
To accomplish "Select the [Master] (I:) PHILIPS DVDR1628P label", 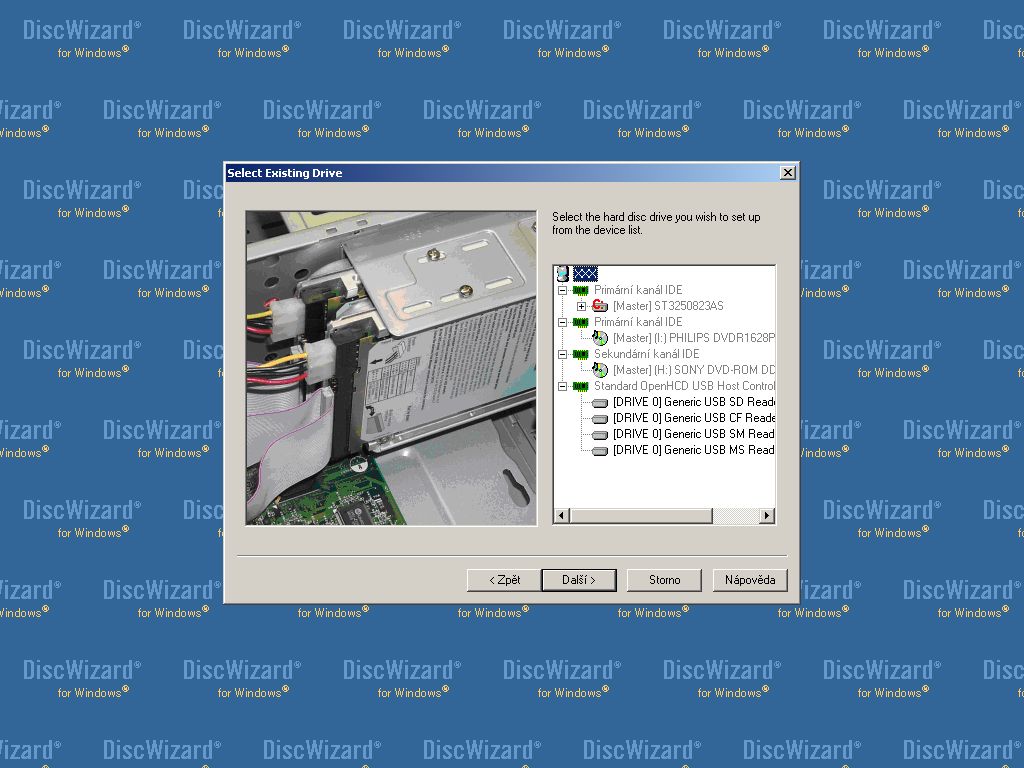I will point(694,338).
